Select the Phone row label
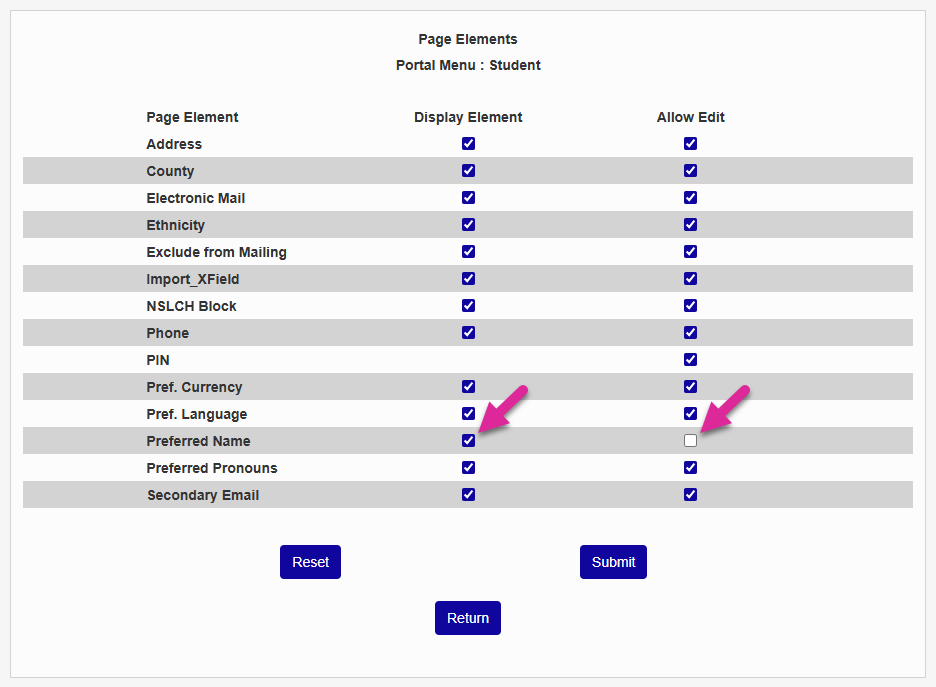This screenshot has width=936, height=687. 168,333
